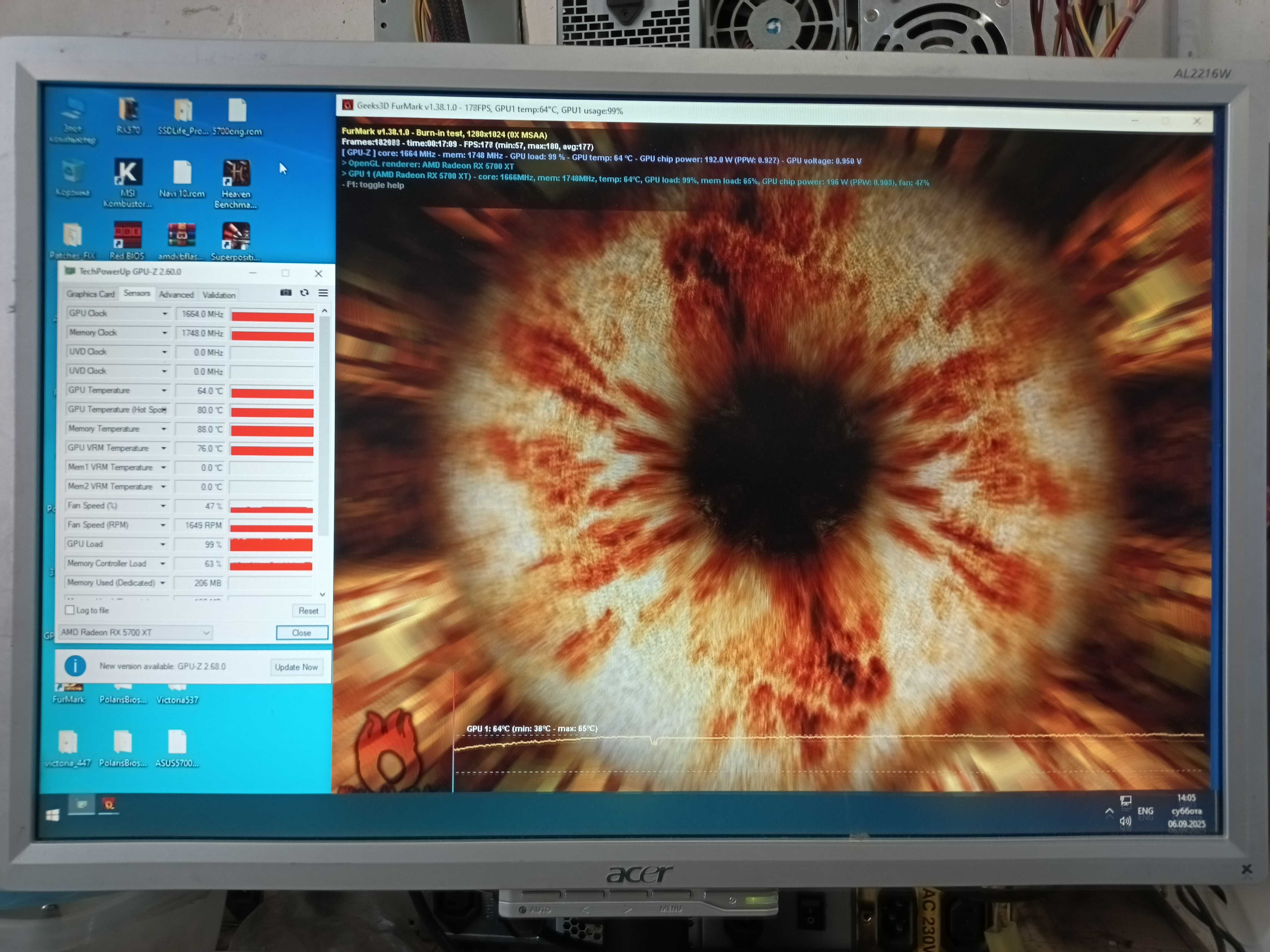Click the 88.0 °C Memory Temperature value
The width and height of the screenshot is (1270, 952).
pyautogui.click(x=199, y=429)
